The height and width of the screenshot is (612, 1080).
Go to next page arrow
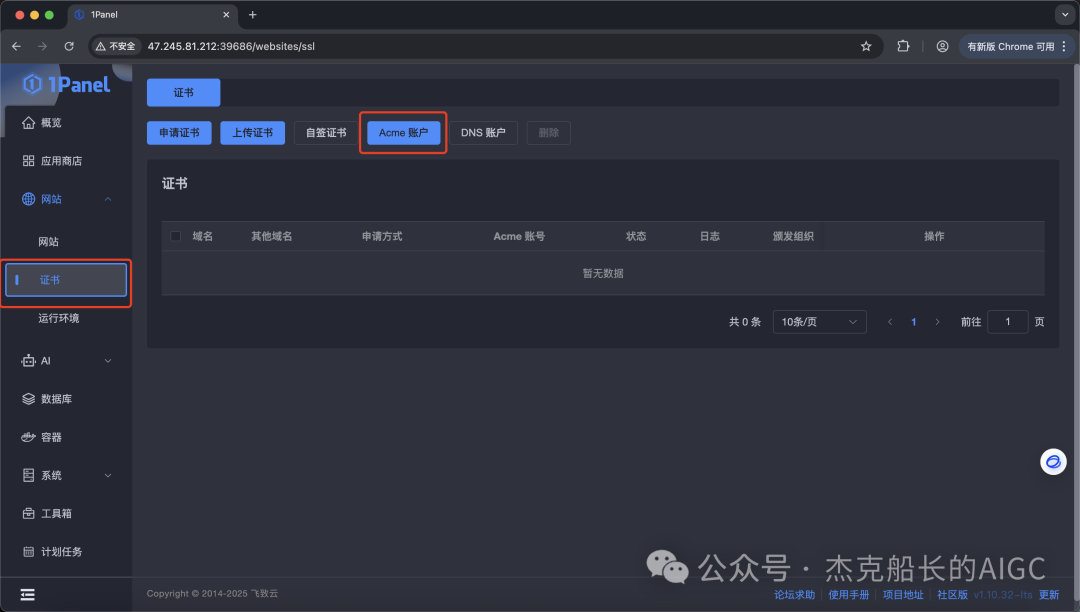tap(937, 321)
